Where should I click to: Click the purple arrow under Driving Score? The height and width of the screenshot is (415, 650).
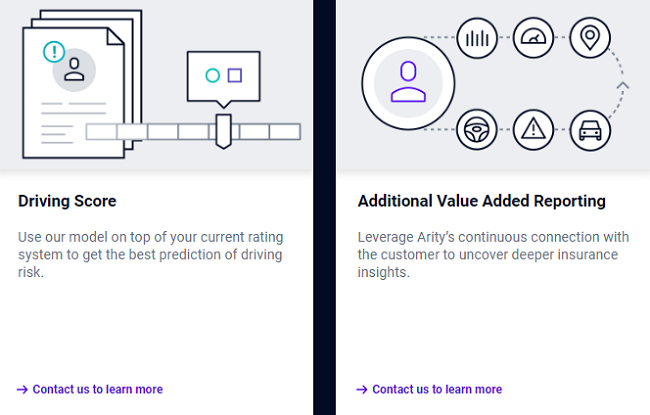pyautogui.click(x=23, y=389)
